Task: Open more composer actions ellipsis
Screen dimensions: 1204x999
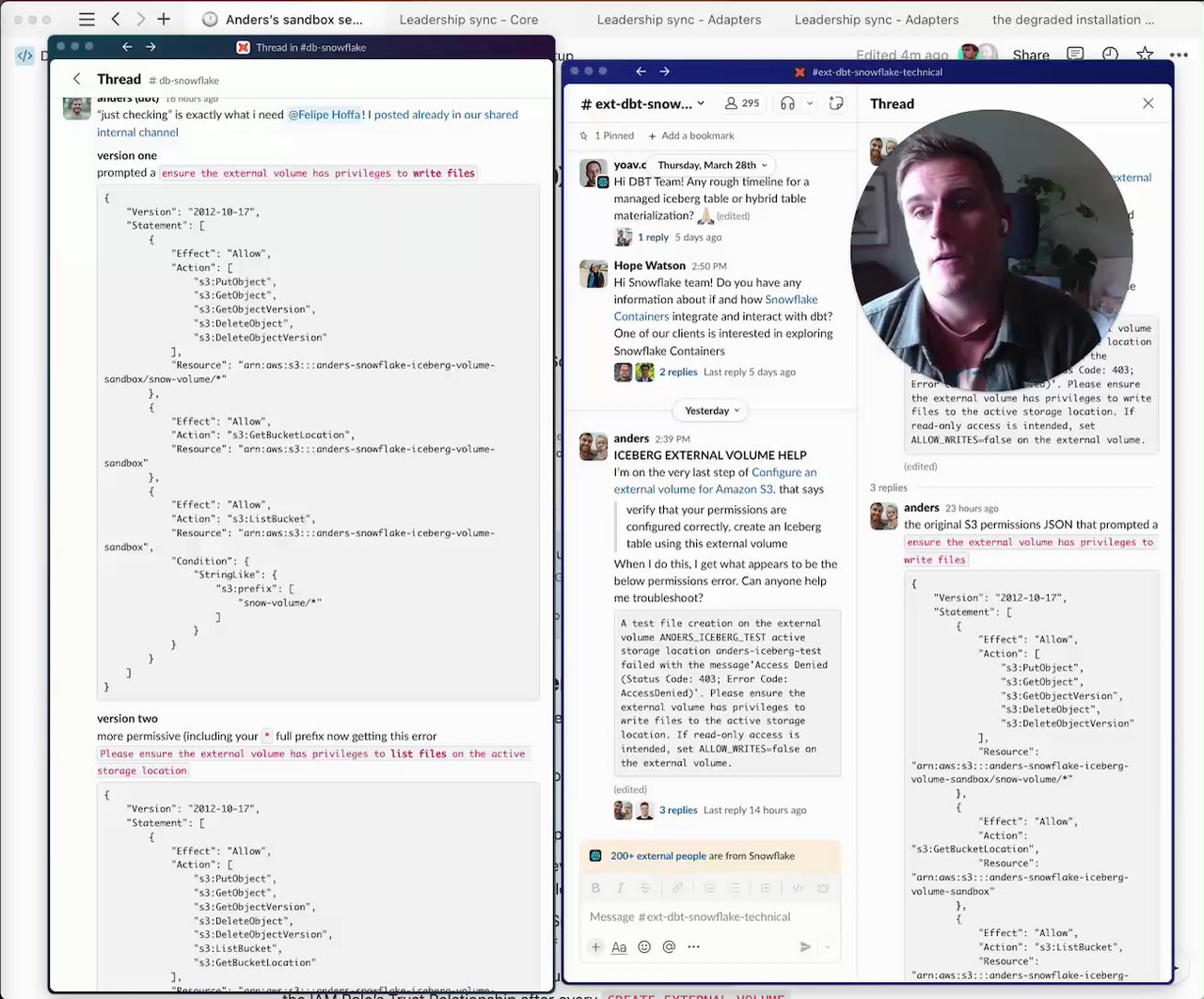Action: click(x=694, y=947)
